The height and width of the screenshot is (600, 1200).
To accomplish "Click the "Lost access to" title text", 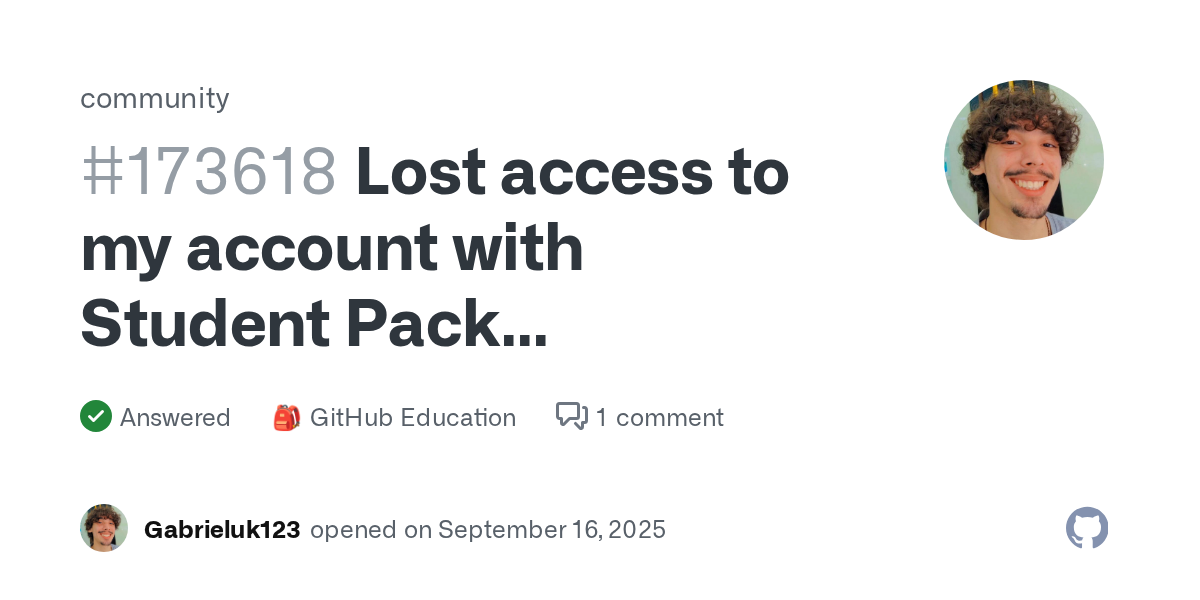I will 572,172.
